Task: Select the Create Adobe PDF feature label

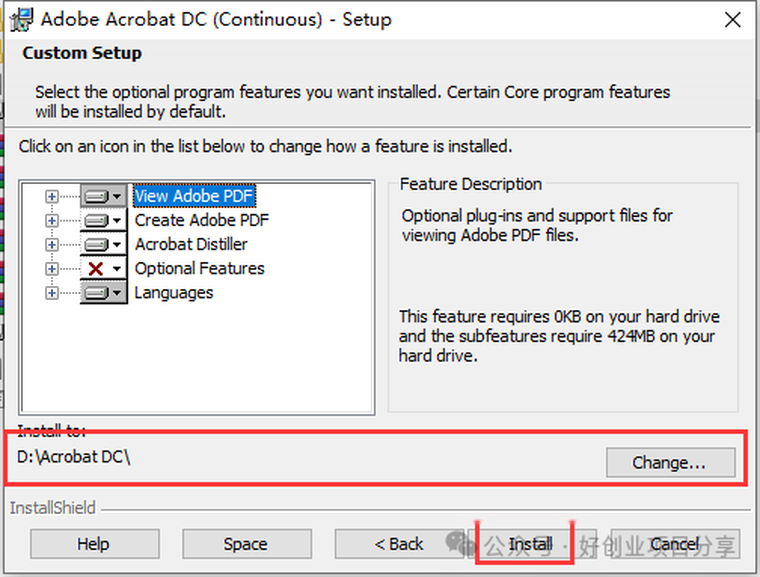Action: 201,220
